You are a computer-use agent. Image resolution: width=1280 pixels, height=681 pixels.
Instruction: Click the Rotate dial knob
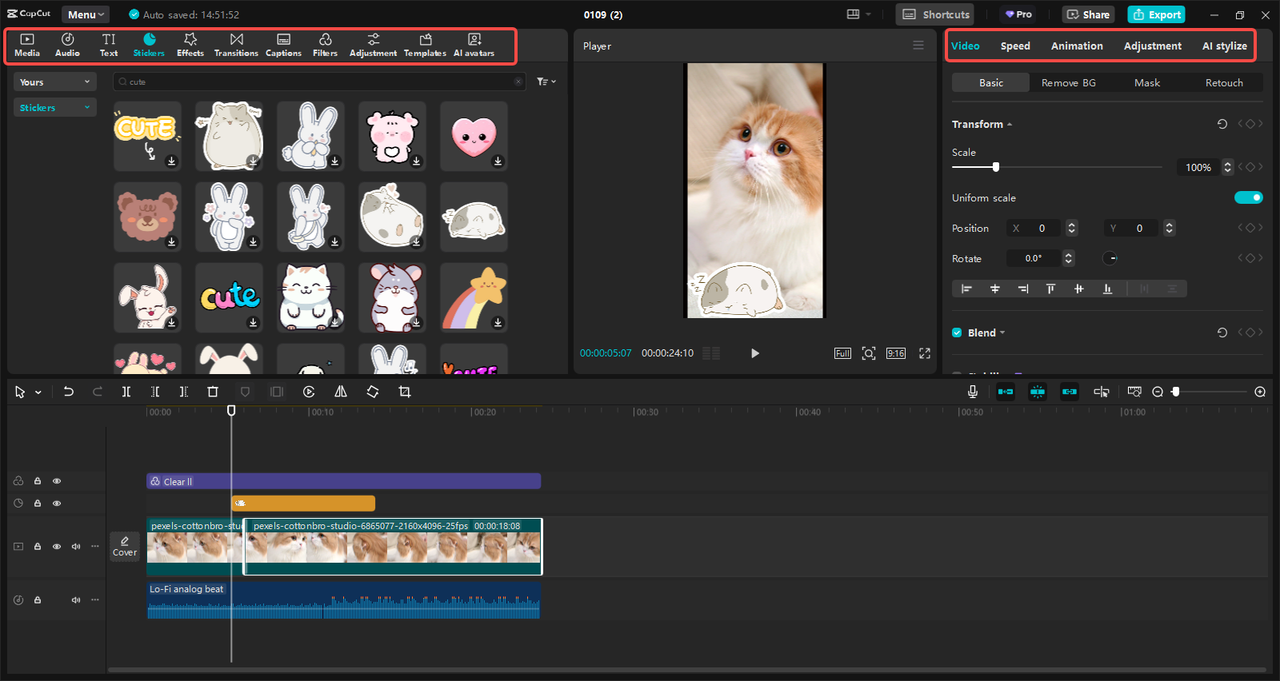pyautogui.click(x=1110, y=258)
